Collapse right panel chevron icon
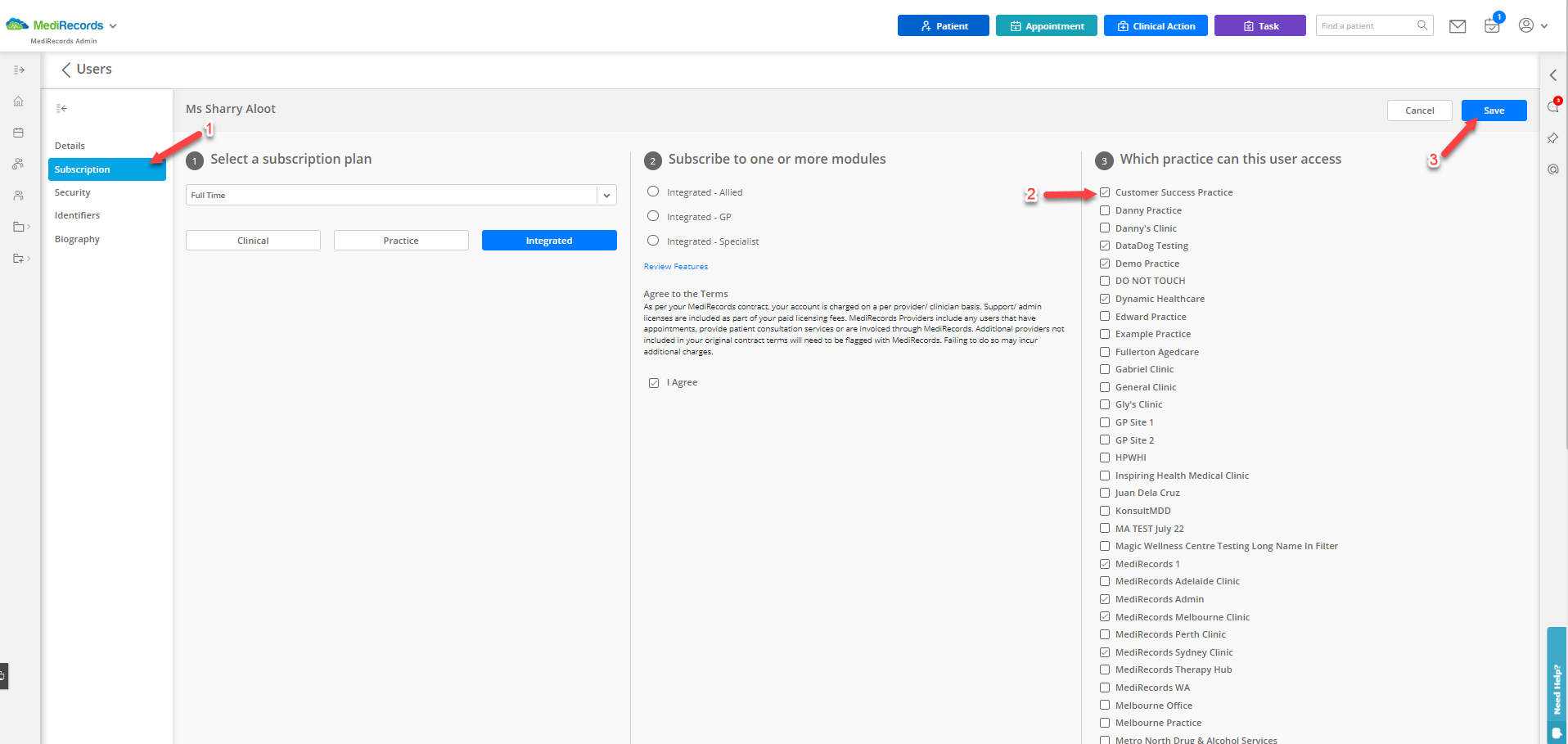 click(1553, 75)
